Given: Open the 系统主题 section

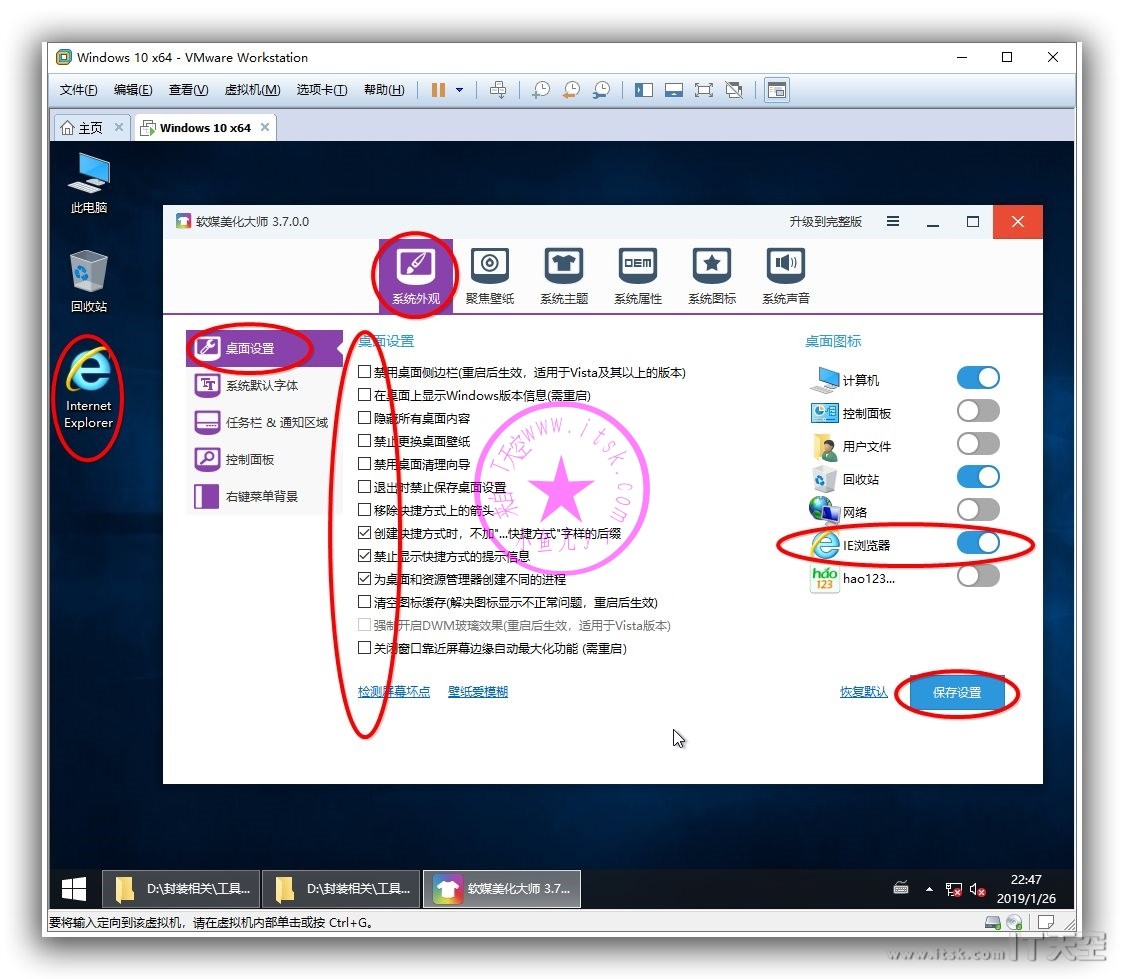Looking at the screenshot, I should coord(564,276).
